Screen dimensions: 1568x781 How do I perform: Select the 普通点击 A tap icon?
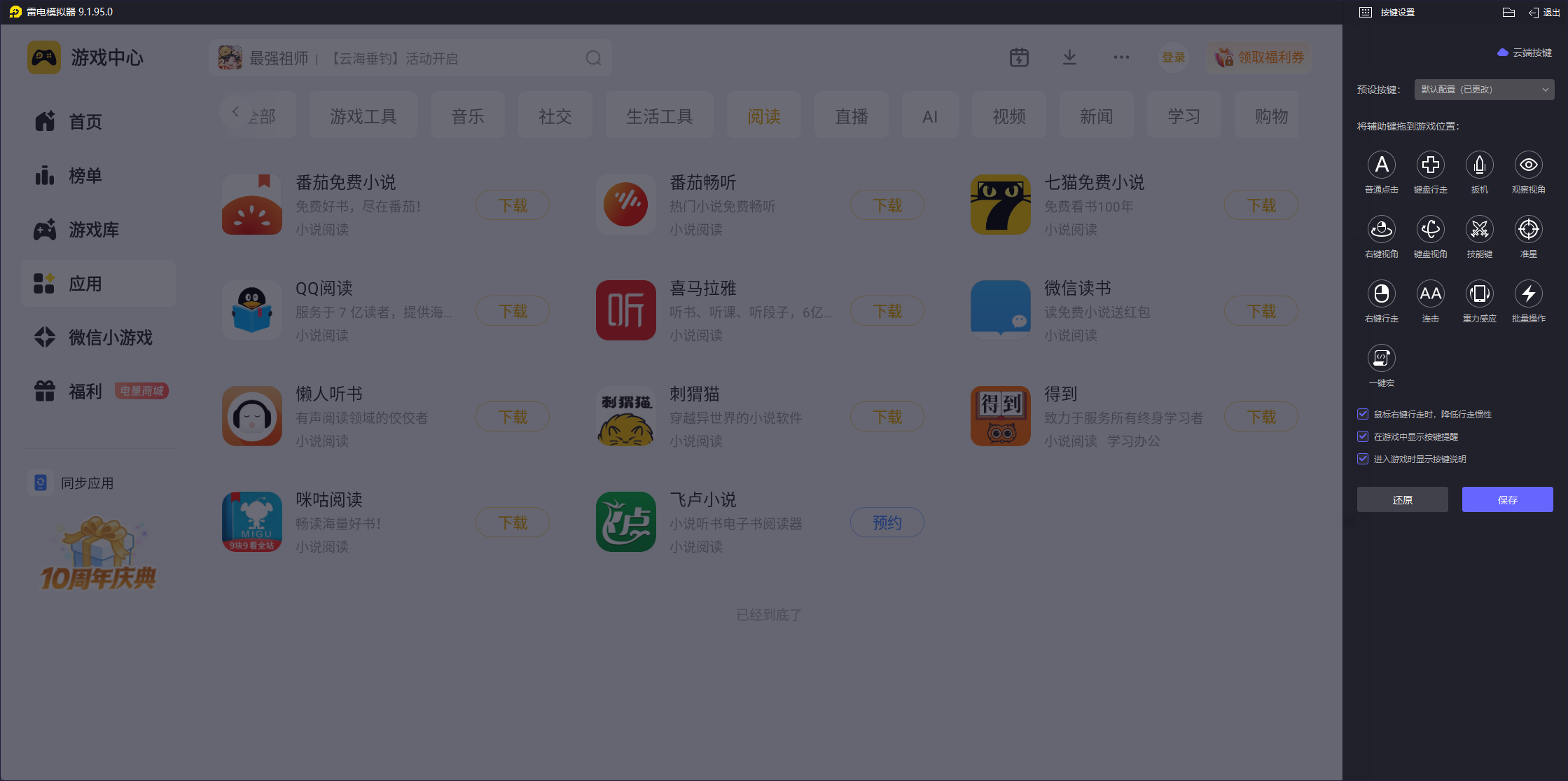[x=1381, y=165]
